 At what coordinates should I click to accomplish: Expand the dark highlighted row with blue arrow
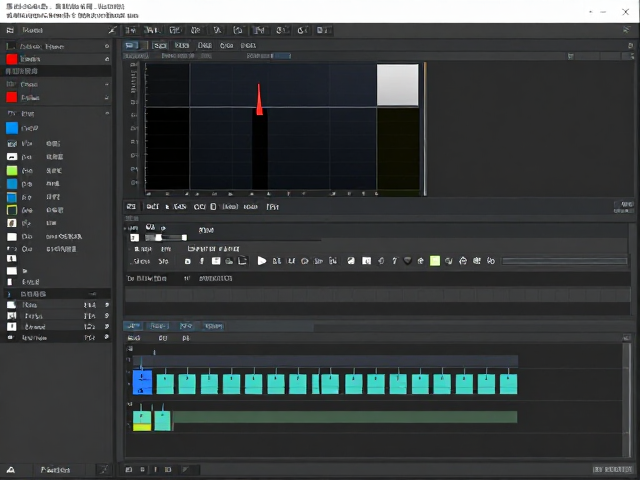(x=57, y=294)
